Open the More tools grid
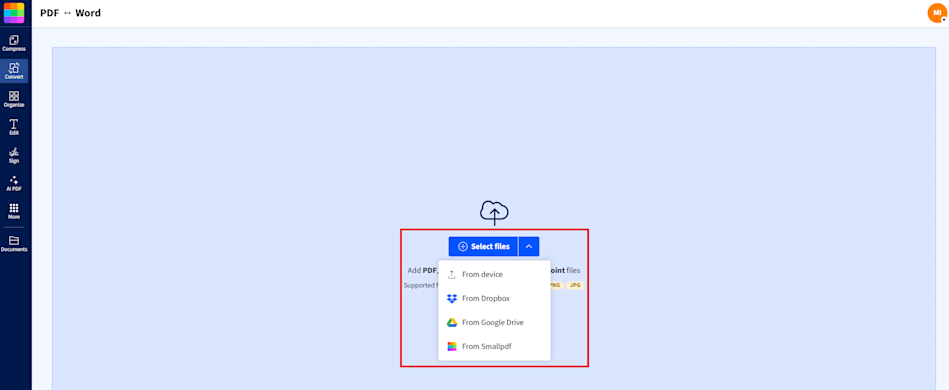The width and height of the screenshot is (949, 390). tap(14, 211)
